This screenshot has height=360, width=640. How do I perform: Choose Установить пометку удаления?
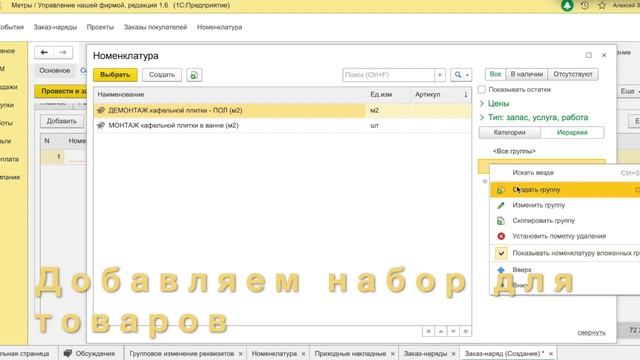click(x=559, y=236)
